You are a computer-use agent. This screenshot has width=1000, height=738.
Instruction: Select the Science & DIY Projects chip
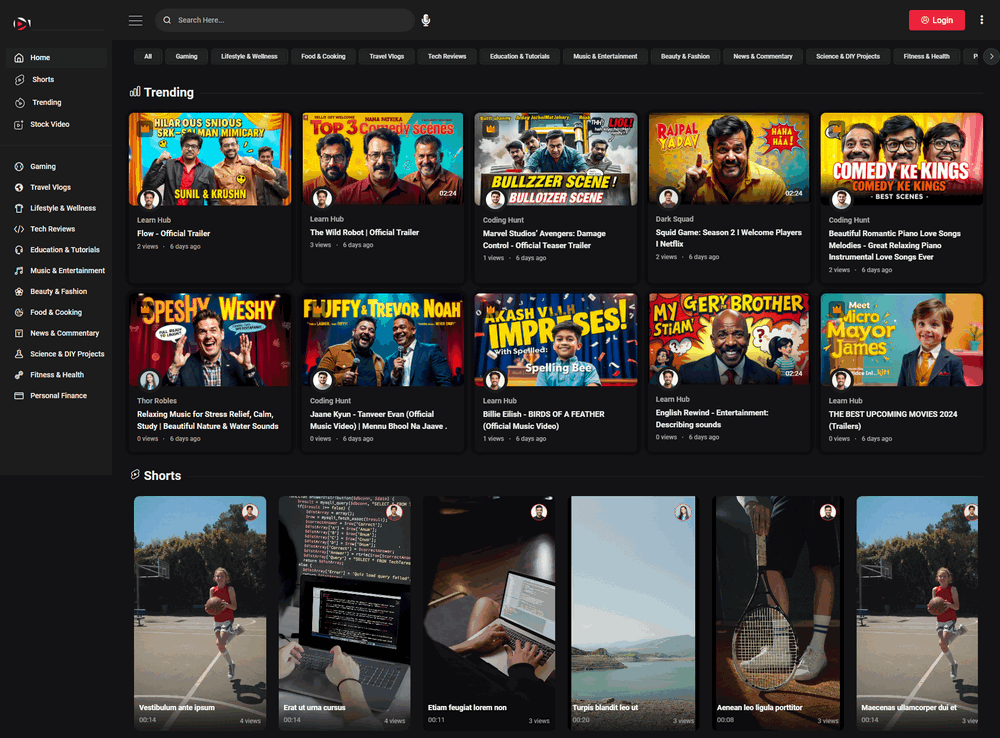848,57
